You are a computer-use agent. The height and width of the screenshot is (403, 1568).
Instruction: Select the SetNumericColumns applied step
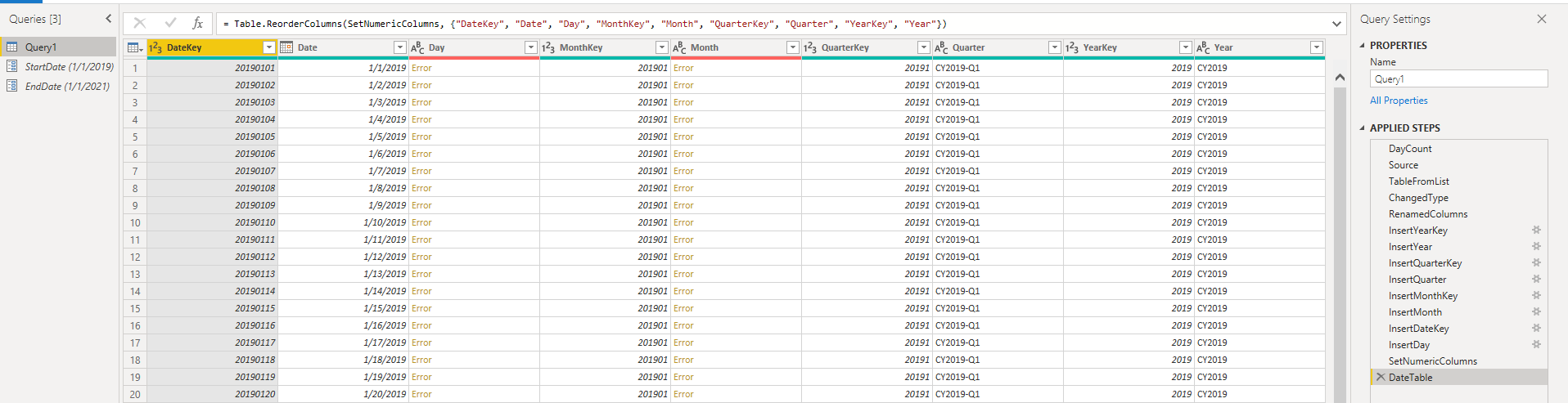pyautogui.click(x=1459, y=361)
